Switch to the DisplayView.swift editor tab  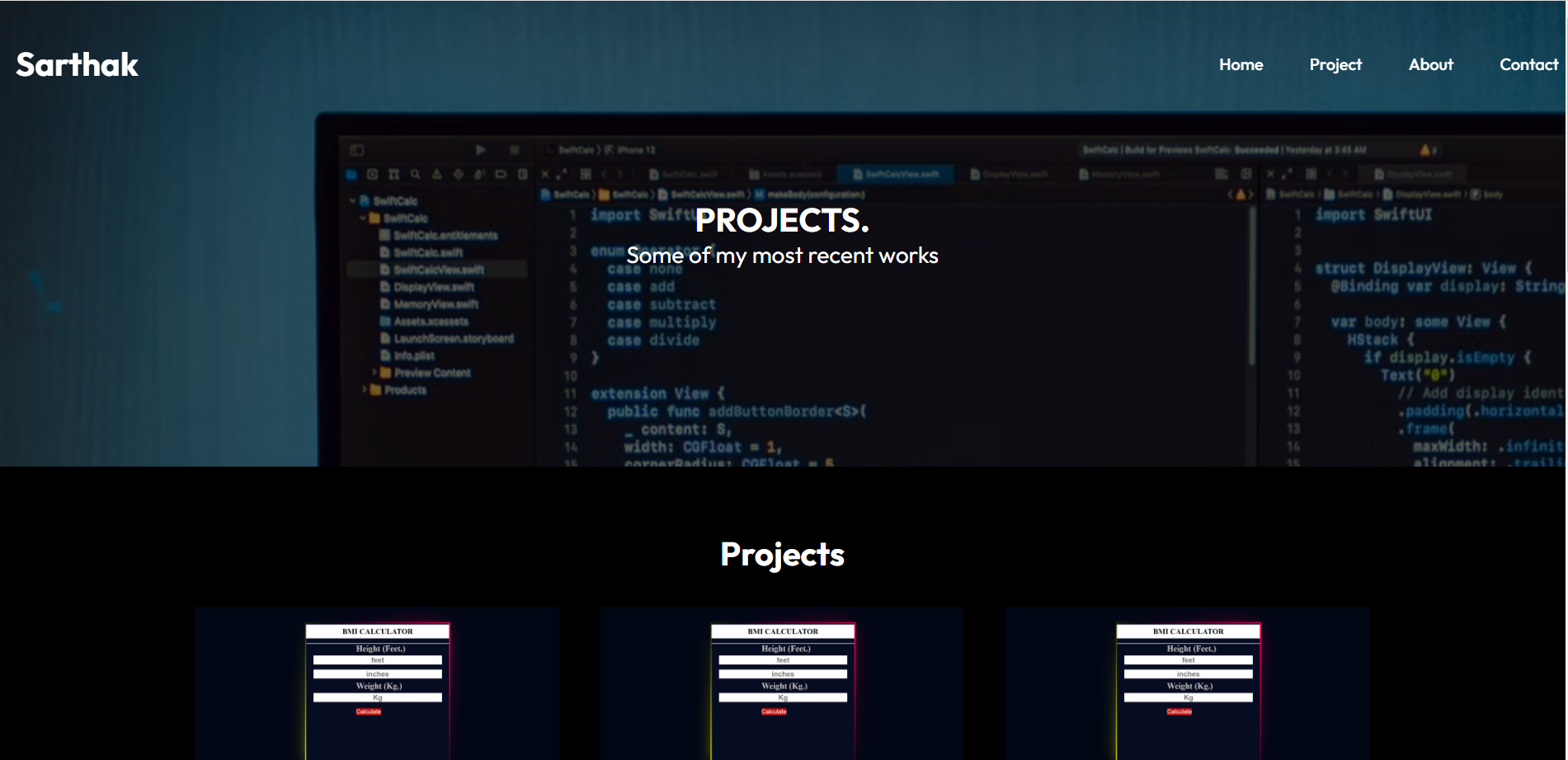[x=1010, y=174]
